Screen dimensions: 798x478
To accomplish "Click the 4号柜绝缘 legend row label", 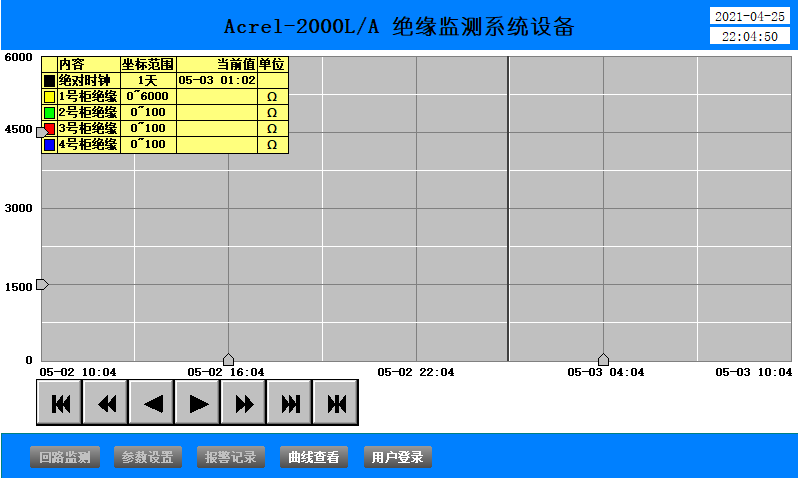I will [88, 145].
